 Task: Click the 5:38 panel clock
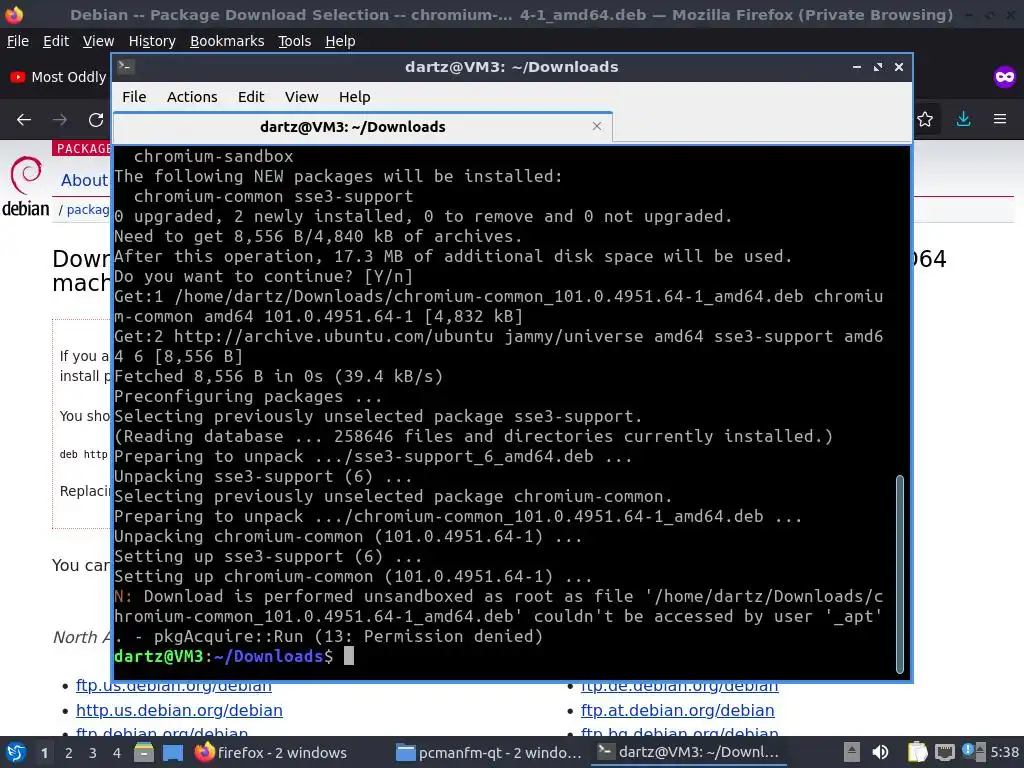click(x=1004, y=752)
